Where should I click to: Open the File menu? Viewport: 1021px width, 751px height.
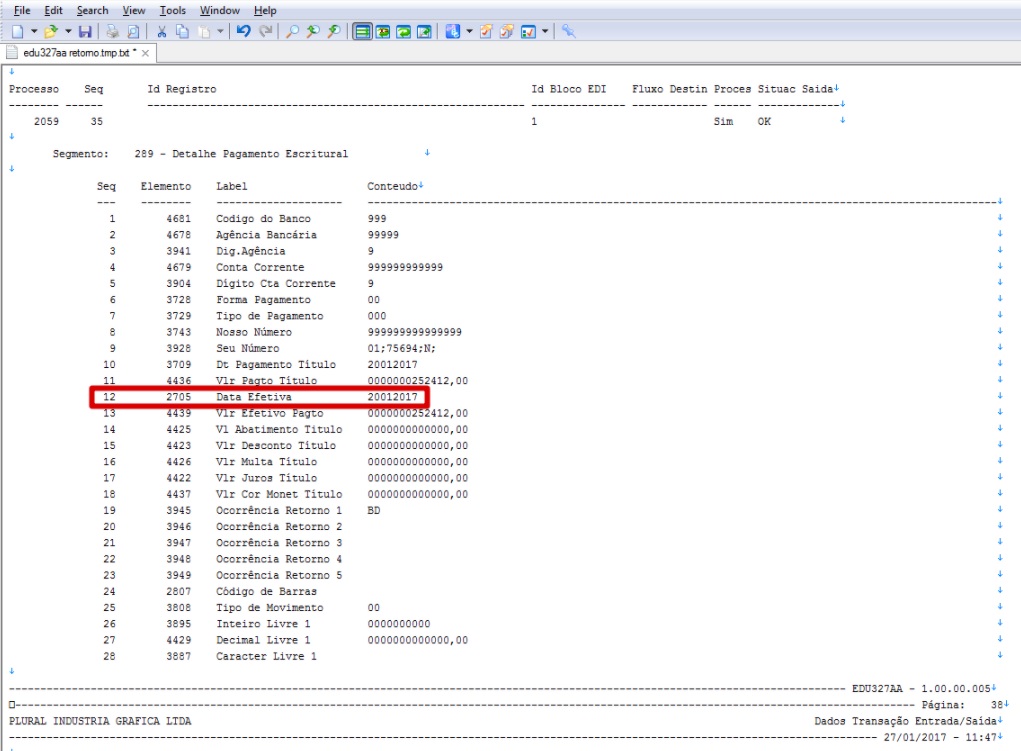click(22, 10)
